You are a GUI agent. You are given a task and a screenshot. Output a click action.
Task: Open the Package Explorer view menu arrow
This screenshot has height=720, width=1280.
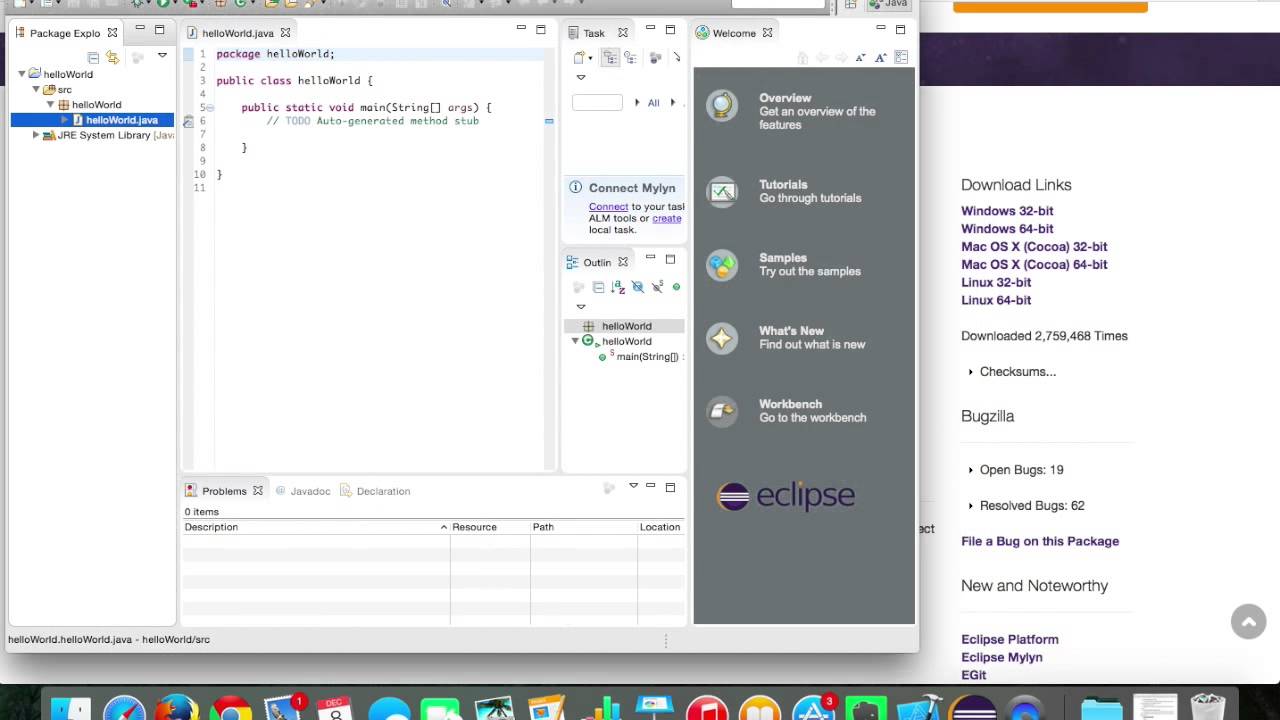tap(162, 57)
